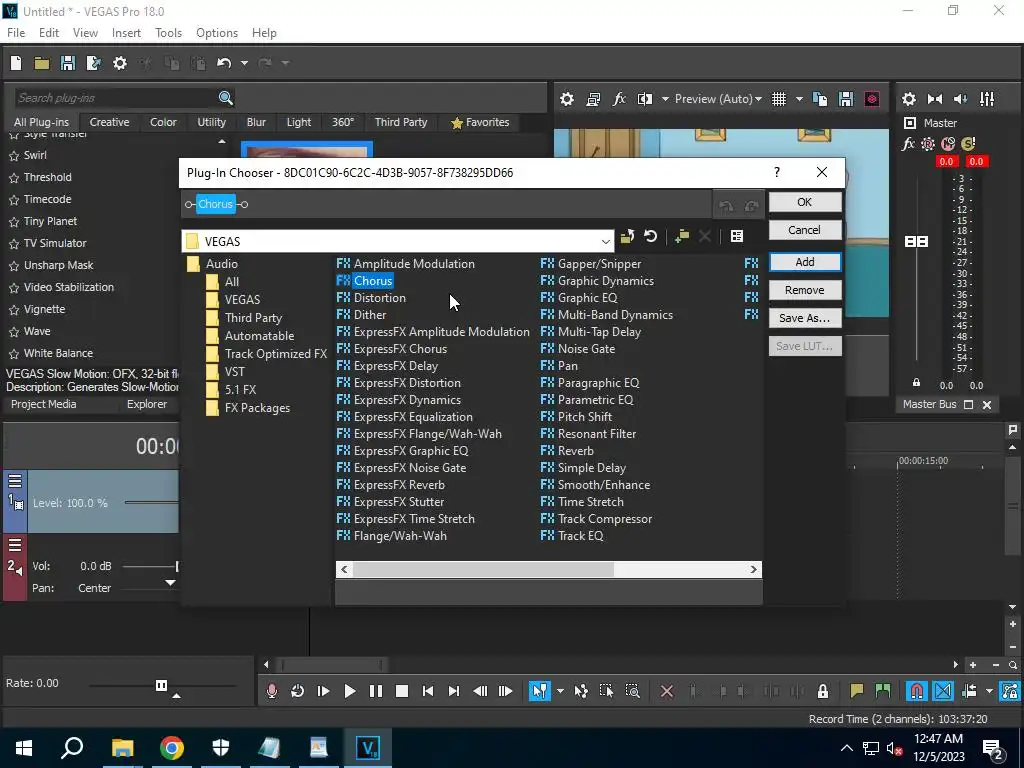Open project properties via the gear toolbar icon

pyautogui.click(x=120, y=63)
